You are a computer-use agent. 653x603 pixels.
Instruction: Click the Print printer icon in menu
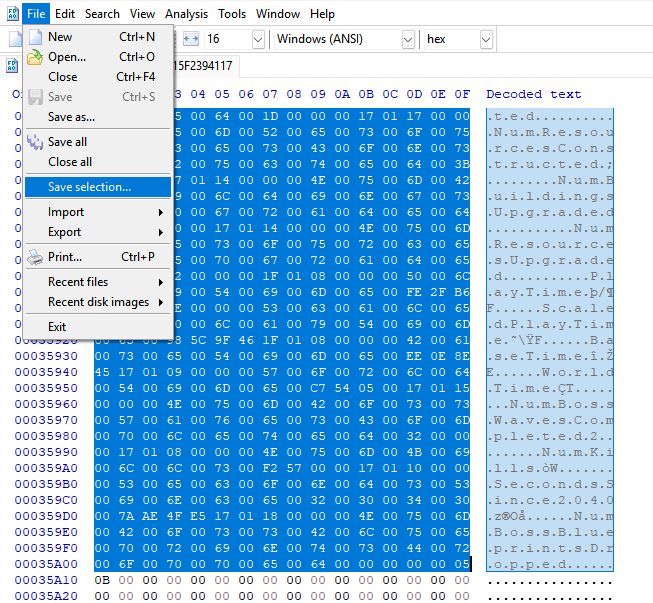coord(34,257)
